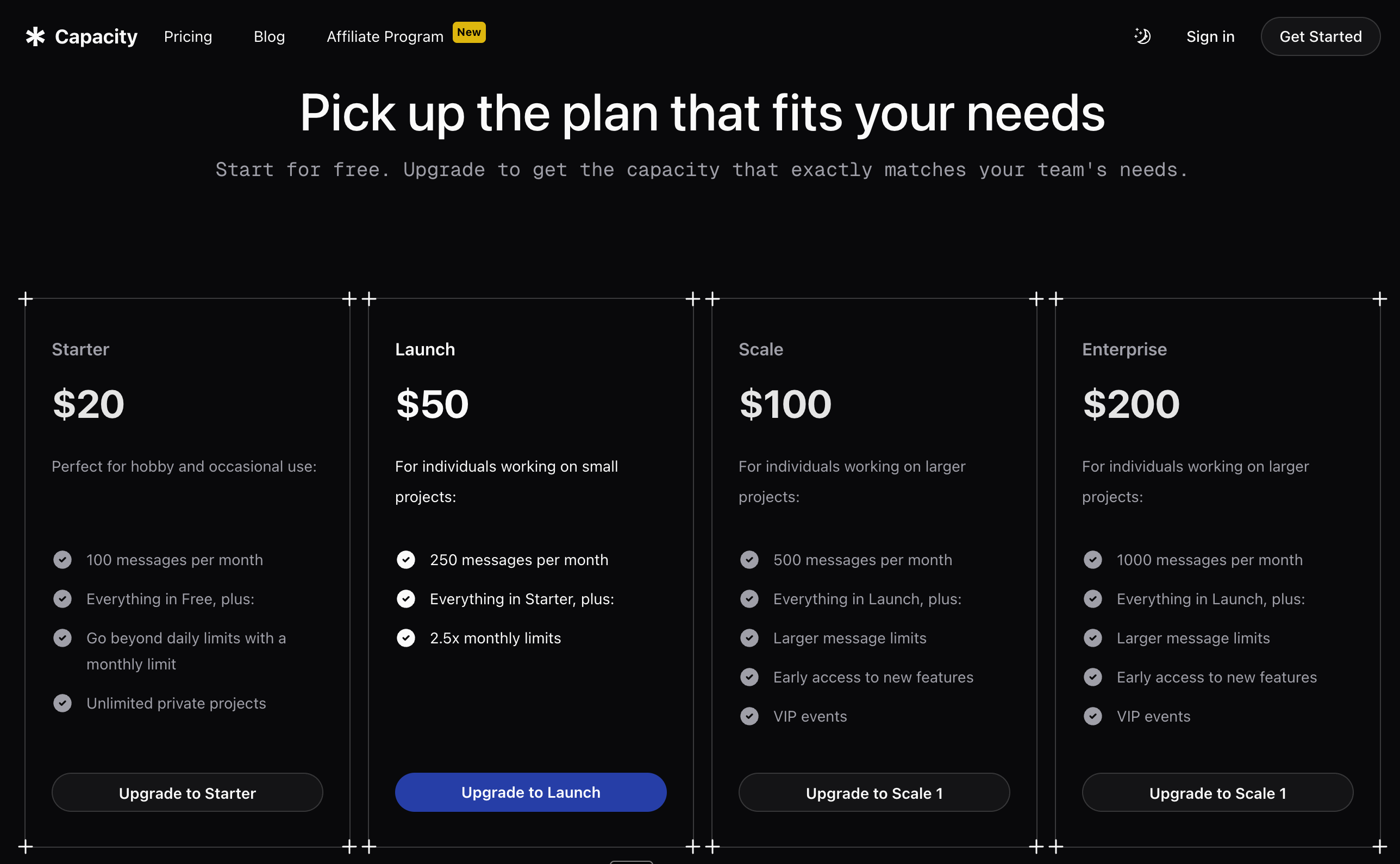This screenshot has width=1400, height=864.
Task: Click the checkmark beside 1000 messages per month
Action: (x=1093, y=560)
